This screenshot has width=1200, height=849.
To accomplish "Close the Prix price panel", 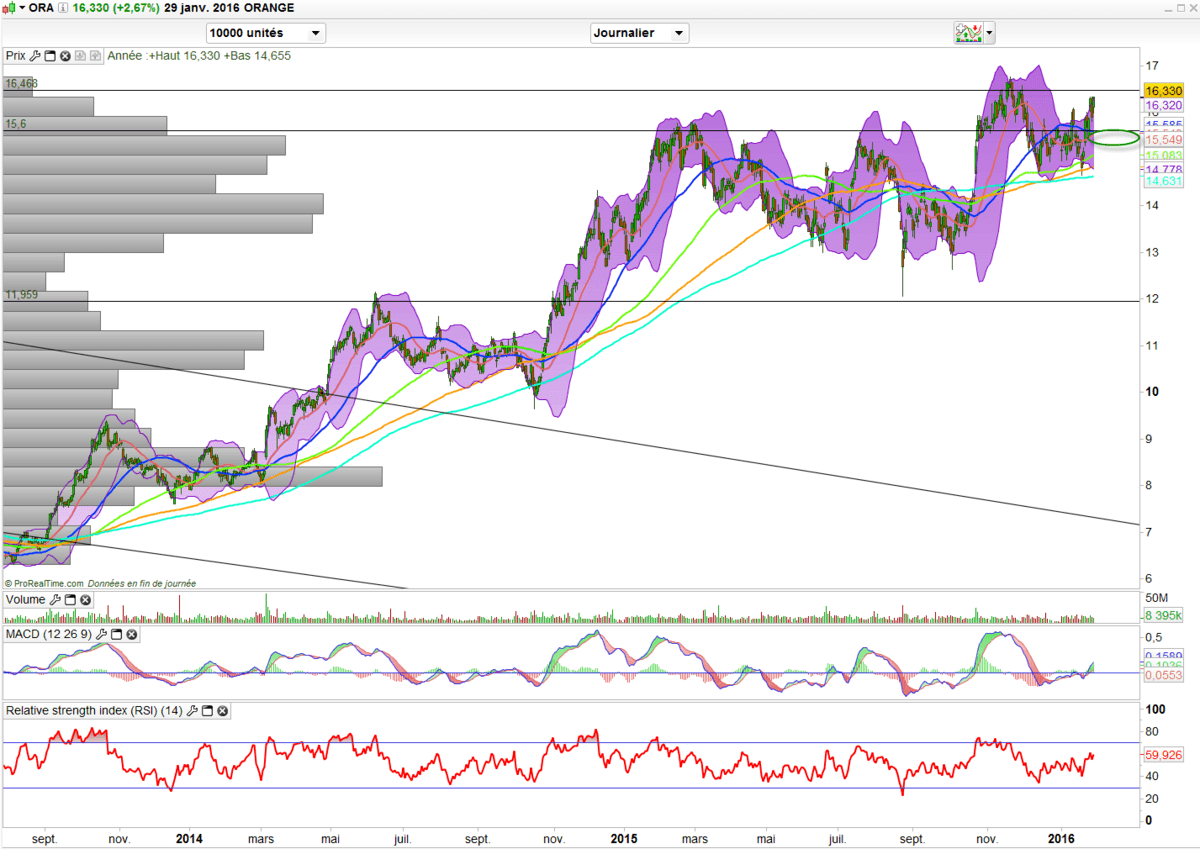I will [x=65, y=56].
